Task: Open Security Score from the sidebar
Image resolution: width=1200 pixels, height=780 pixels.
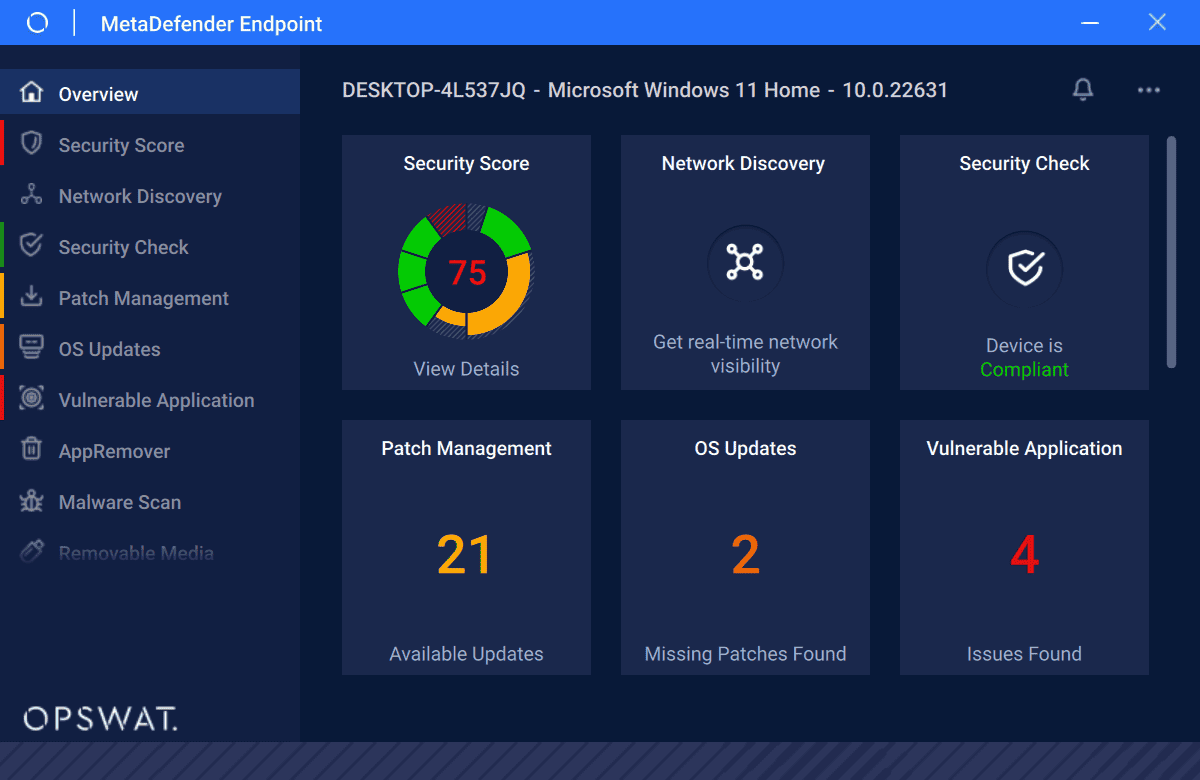Action: 150,144
